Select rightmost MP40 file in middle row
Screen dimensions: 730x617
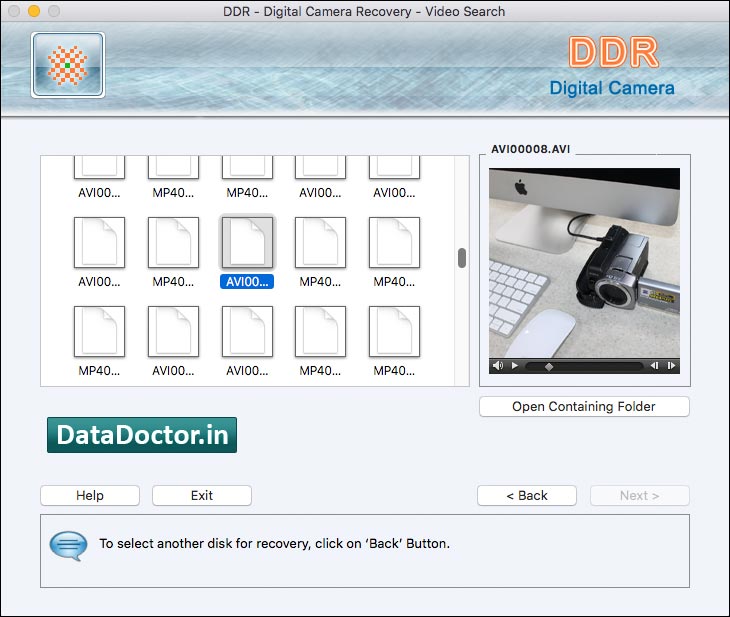tap(394, 243)
